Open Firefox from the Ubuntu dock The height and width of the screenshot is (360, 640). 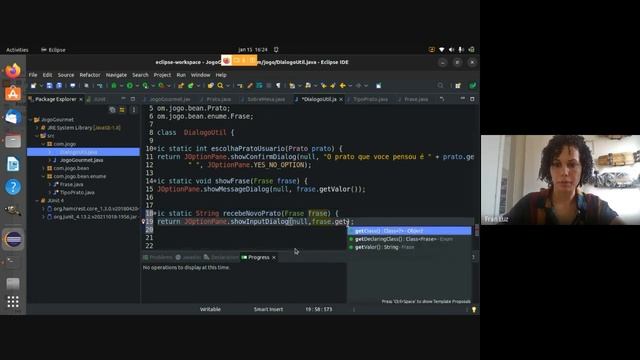(13, 71)
